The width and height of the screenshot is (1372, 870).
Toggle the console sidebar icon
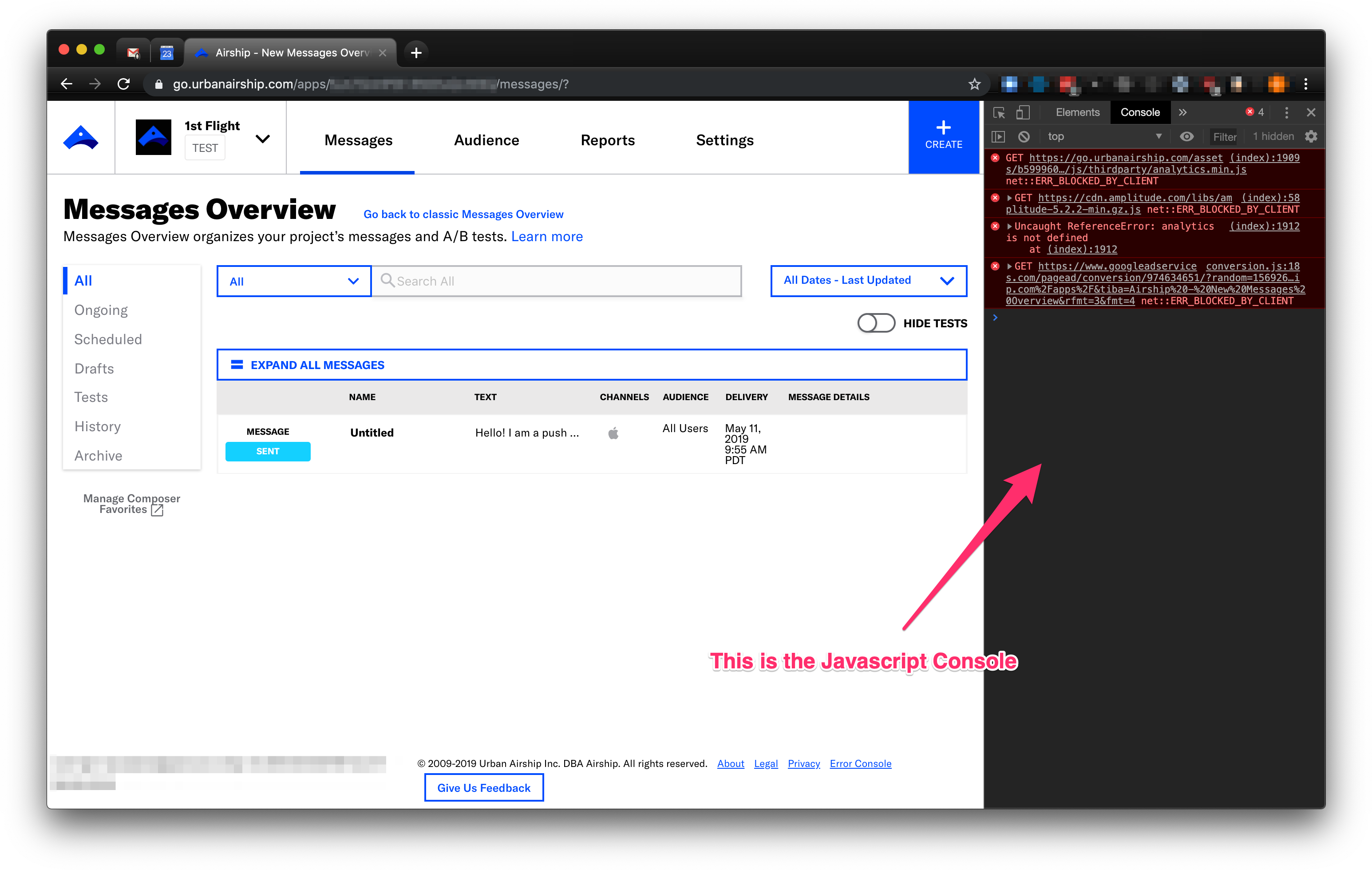998,136
